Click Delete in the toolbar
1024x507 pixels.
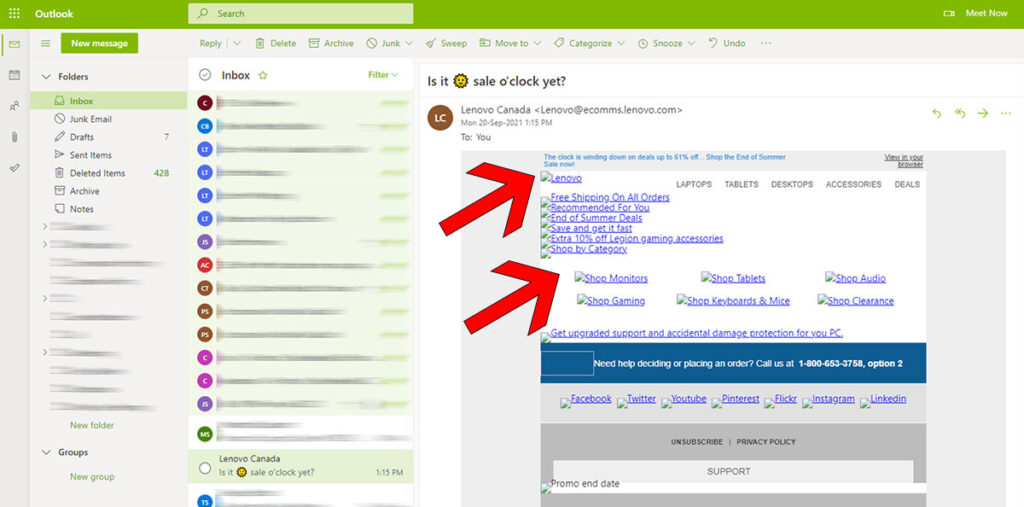(x=275, y=44)
